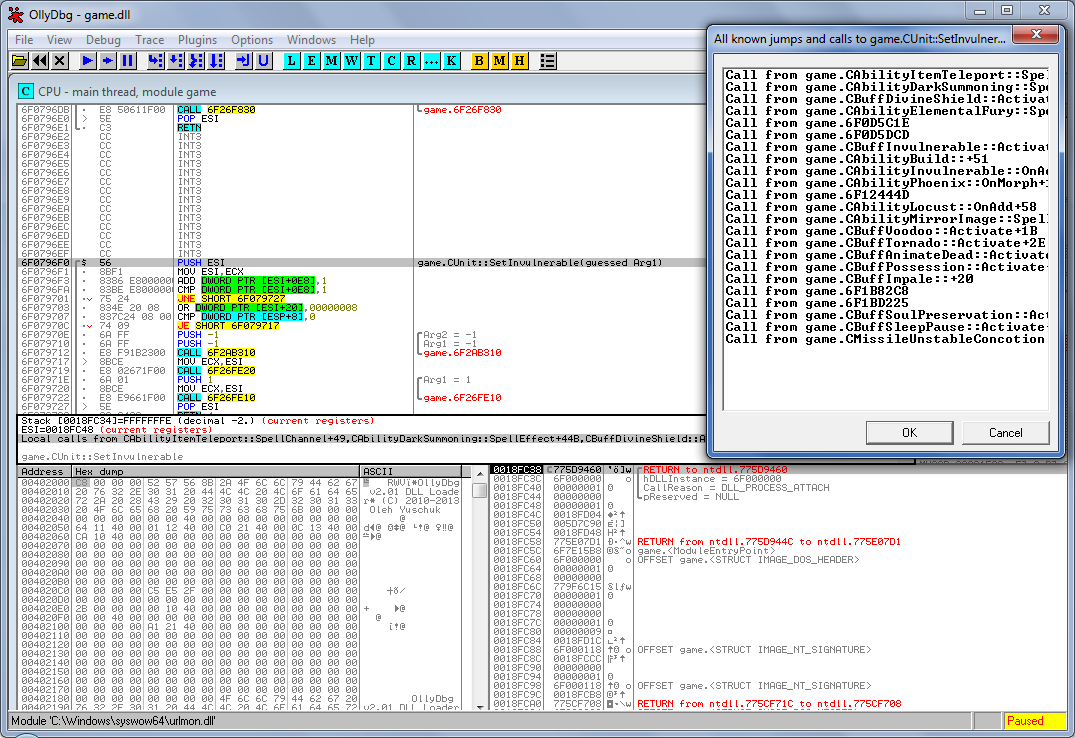Show Run trace with the dots button

[x=431, y=61]
